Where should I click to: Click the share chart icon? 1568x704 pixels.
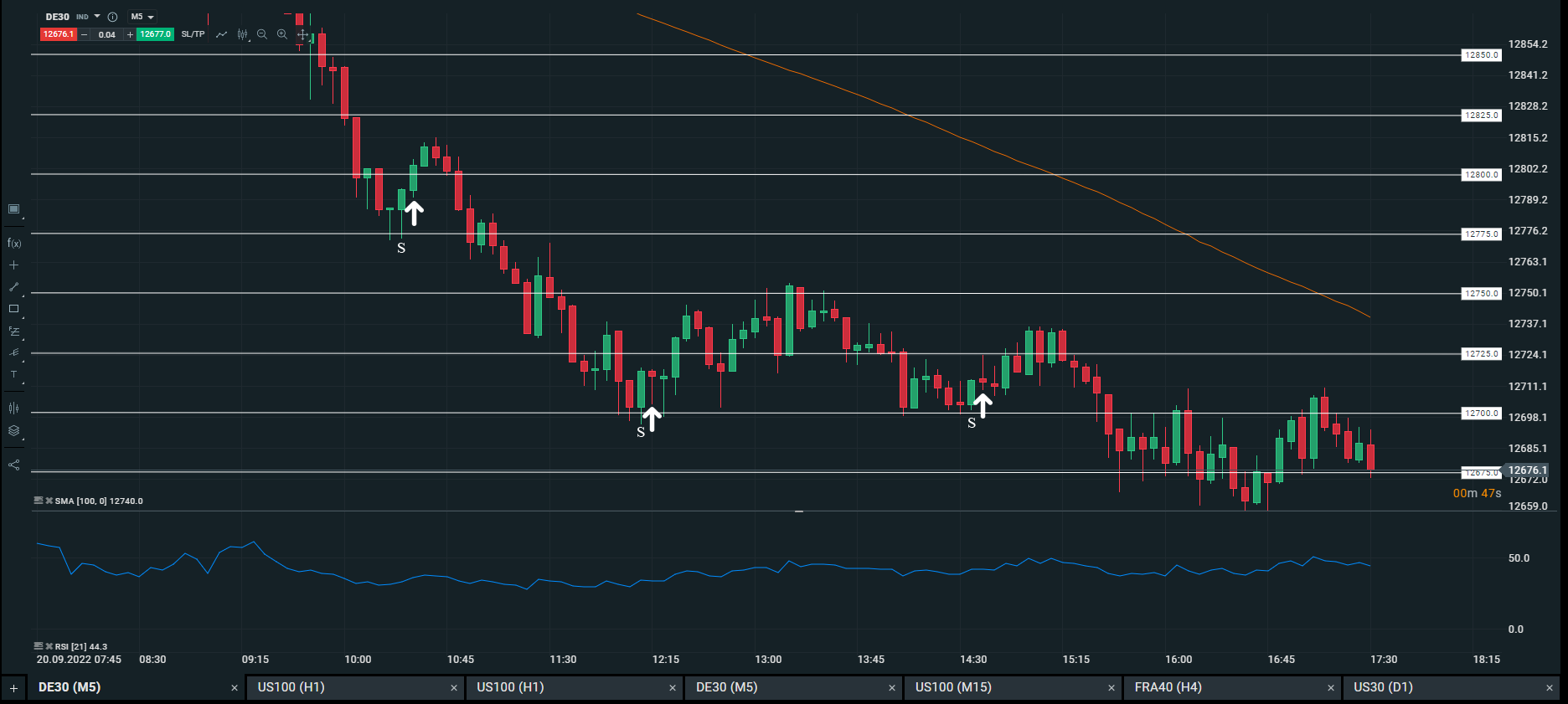click(x=13, y=465)
